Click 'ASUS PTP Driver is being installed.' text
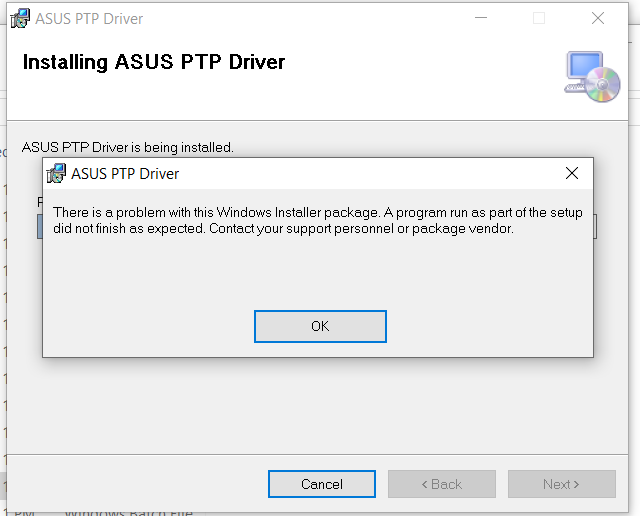The image size is (640, 516). 128,147
